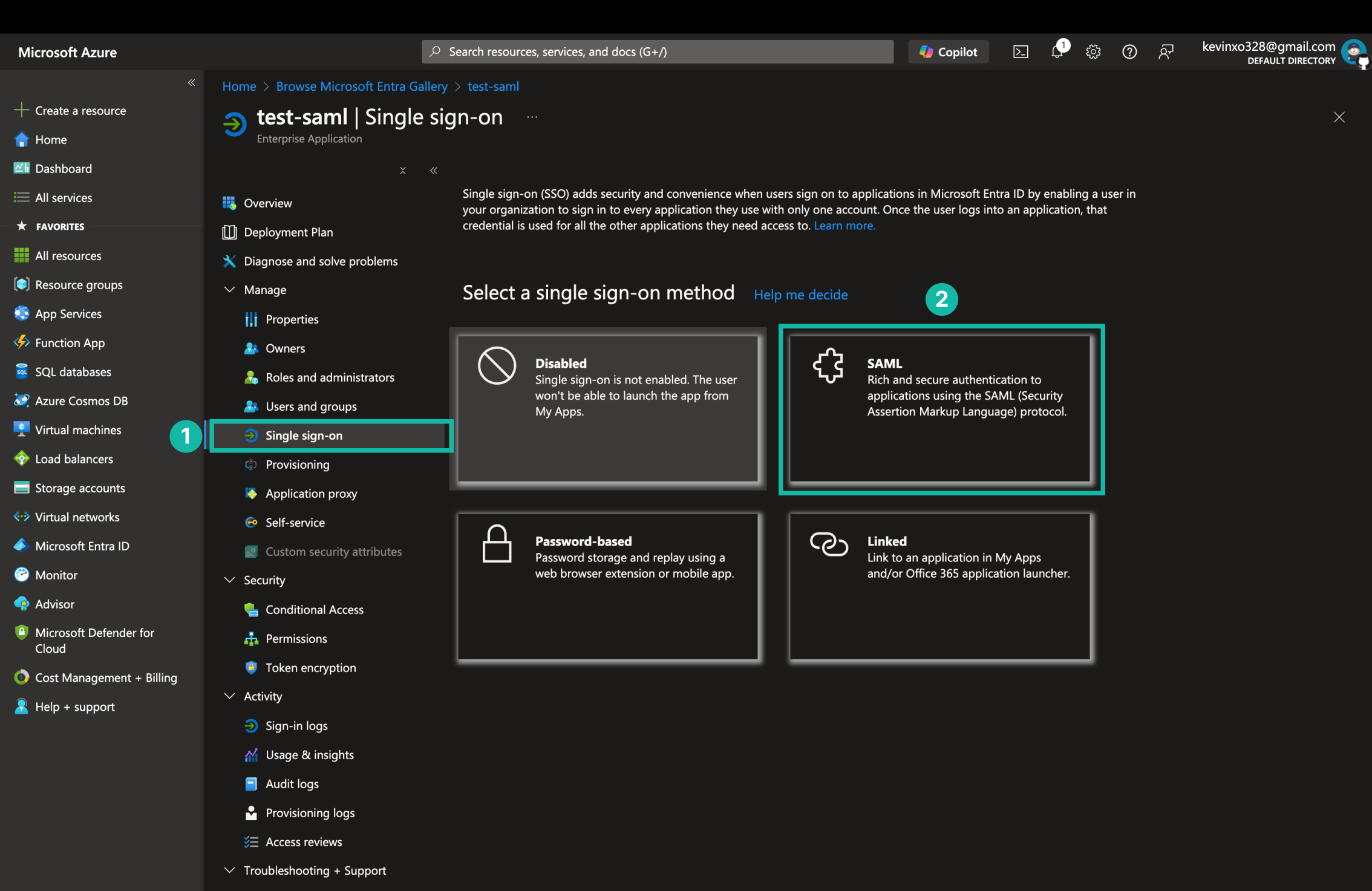Click the Storage accounts icon

coord(22,488)
